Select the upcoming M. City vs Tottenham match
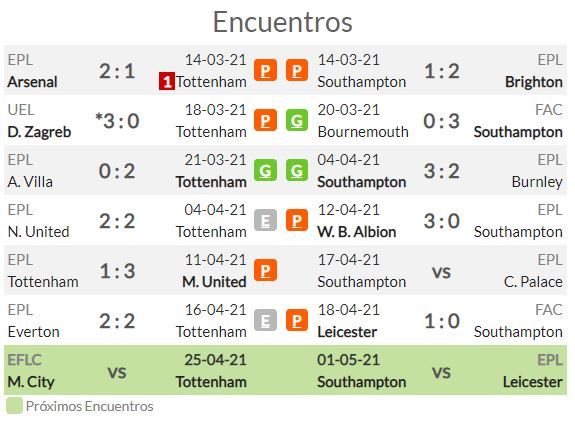The width and height of the screenshot is (575, 430). coord(127,370)
